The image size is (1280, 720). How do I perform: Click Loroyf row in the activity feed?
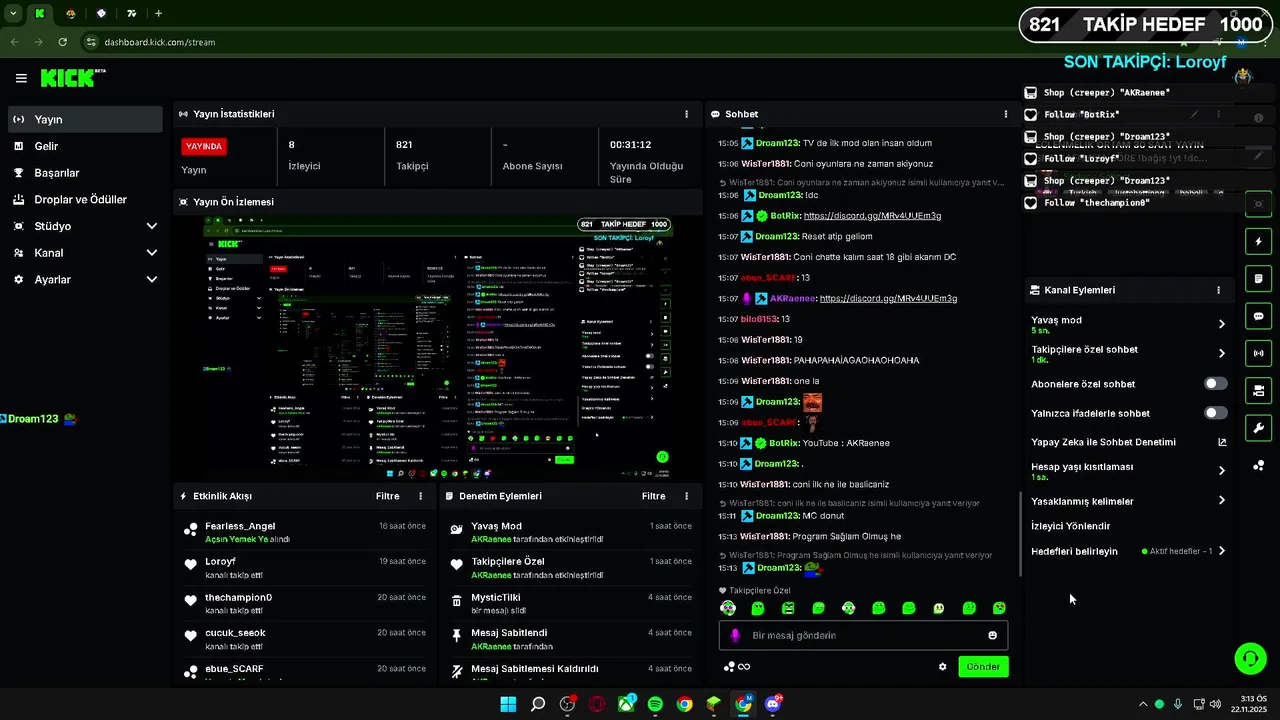point(306,568)
